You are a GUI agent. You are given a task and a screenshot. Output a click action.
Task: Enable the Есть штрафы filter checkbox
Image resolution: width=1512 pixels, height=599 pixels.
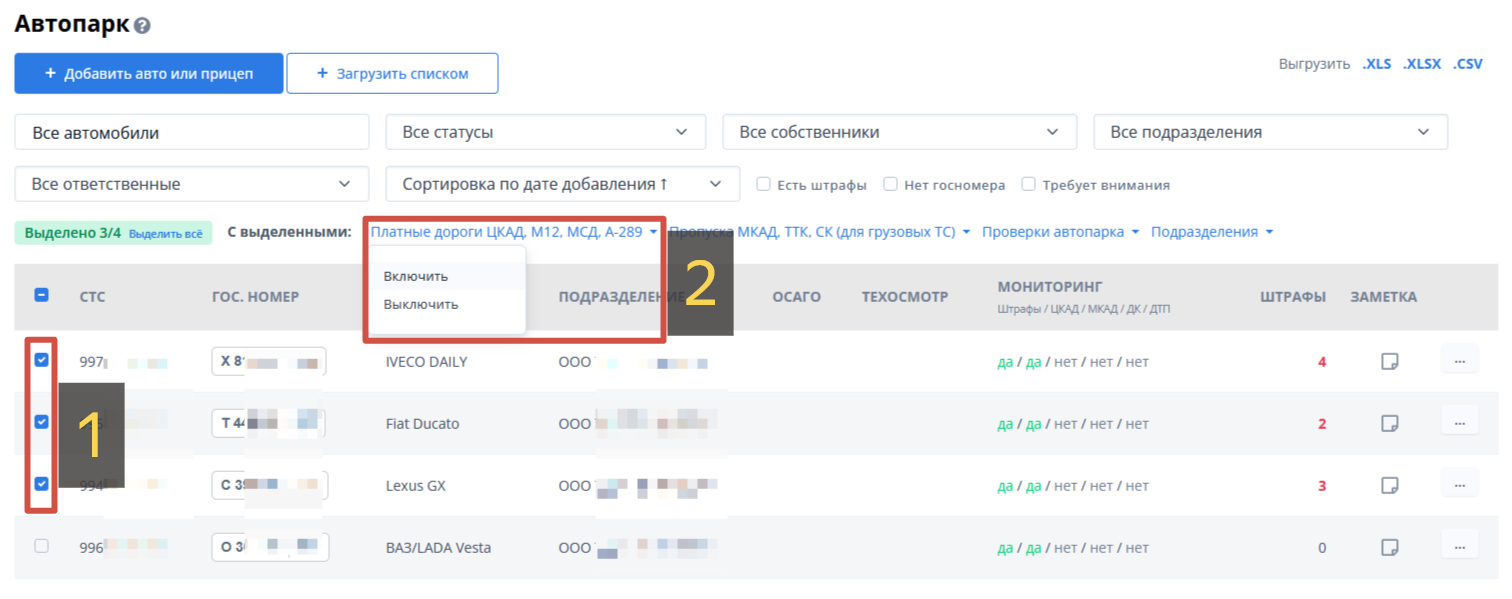point(764,184)
